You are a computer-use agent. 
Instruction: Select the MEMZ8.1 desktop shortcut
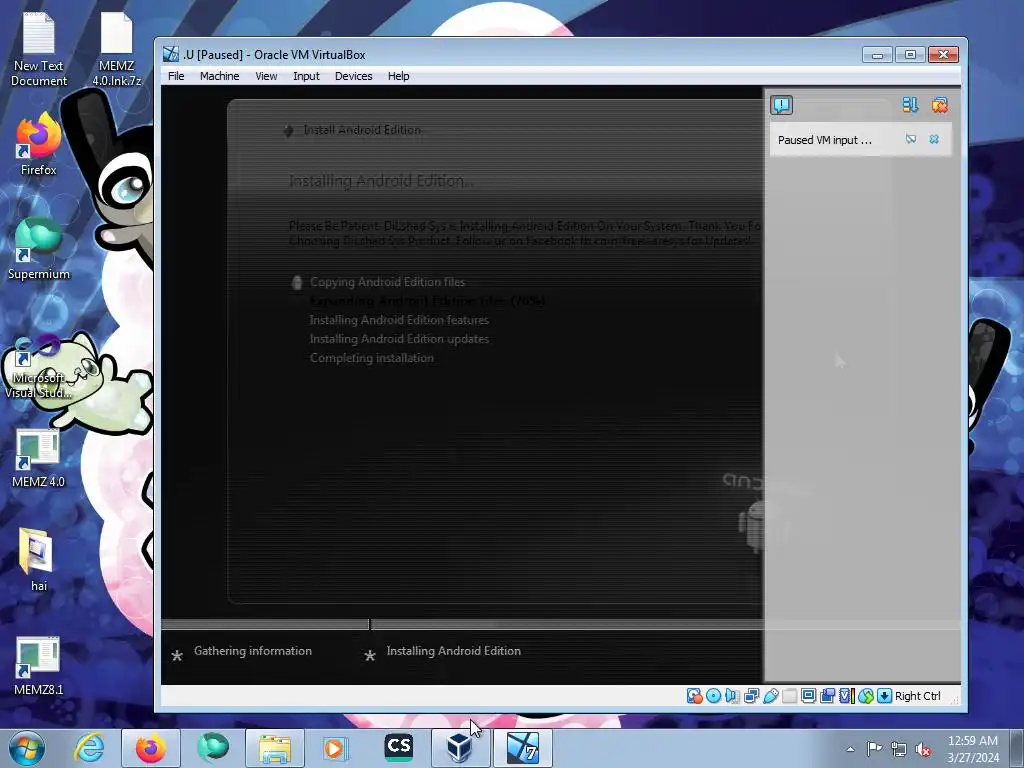[39, 666]
